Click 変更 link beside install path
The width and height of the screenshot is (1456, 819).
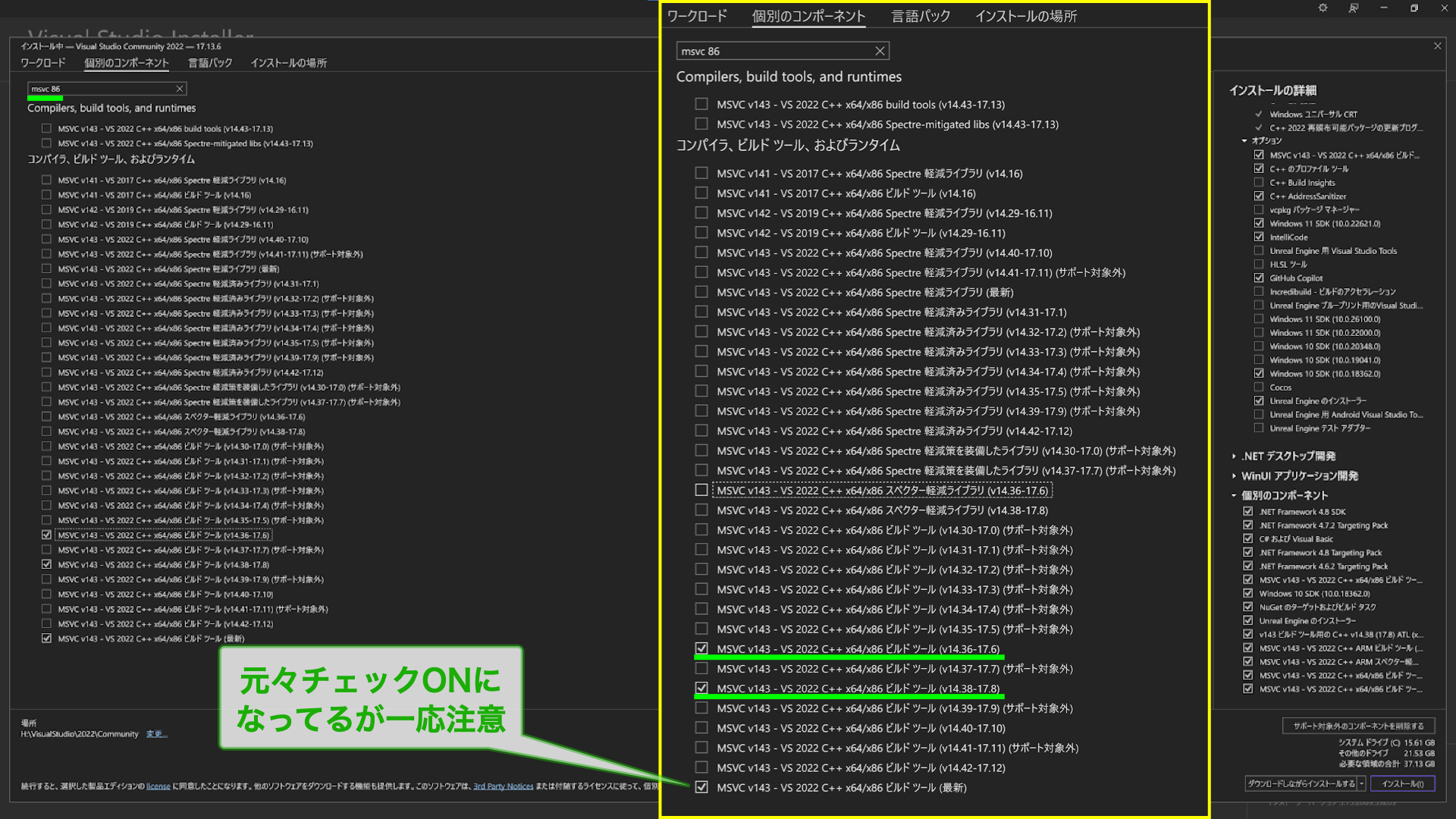click(156, 734)
